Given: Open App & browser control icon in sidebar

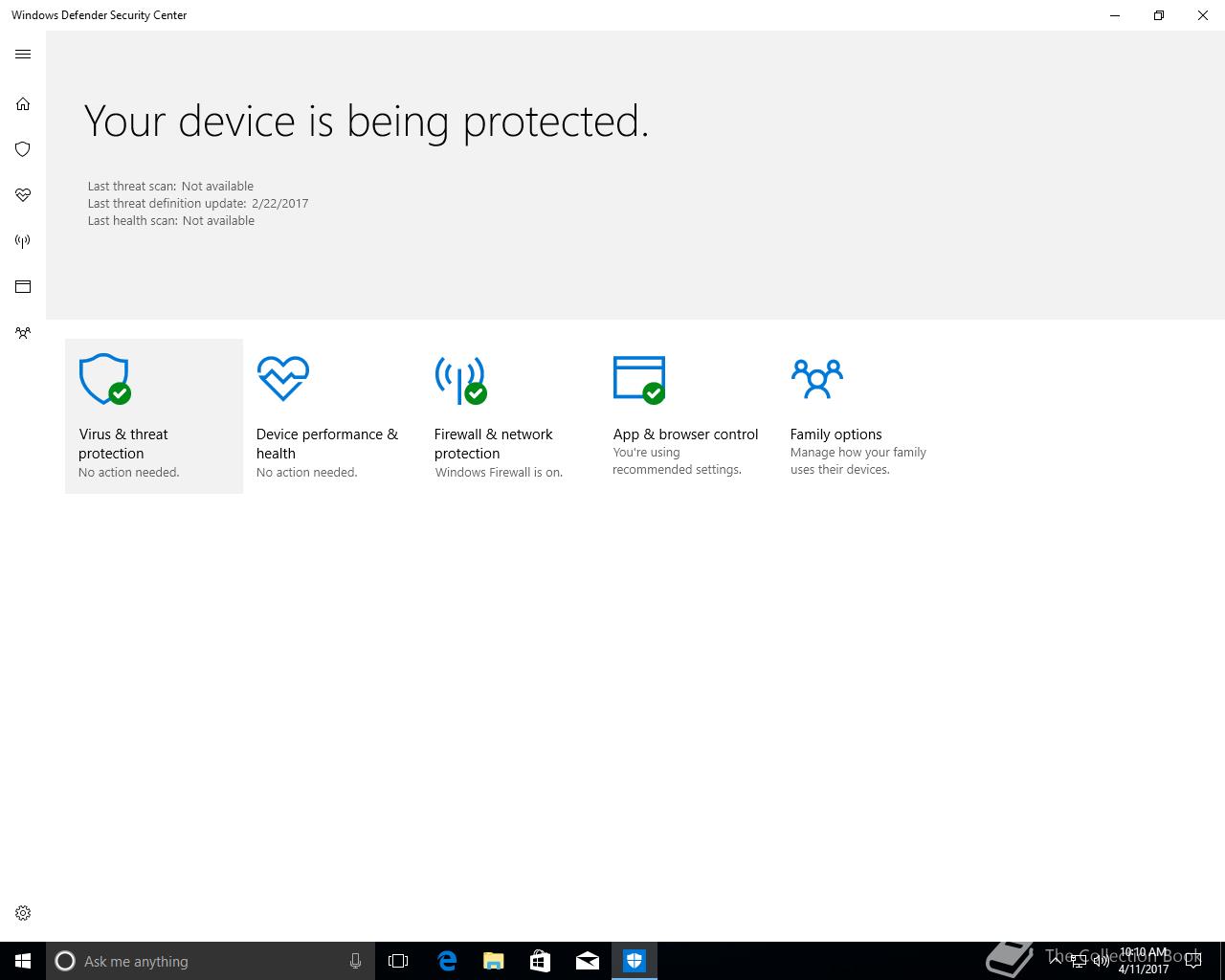Looking at the screenshot, I should click(23, 287).
